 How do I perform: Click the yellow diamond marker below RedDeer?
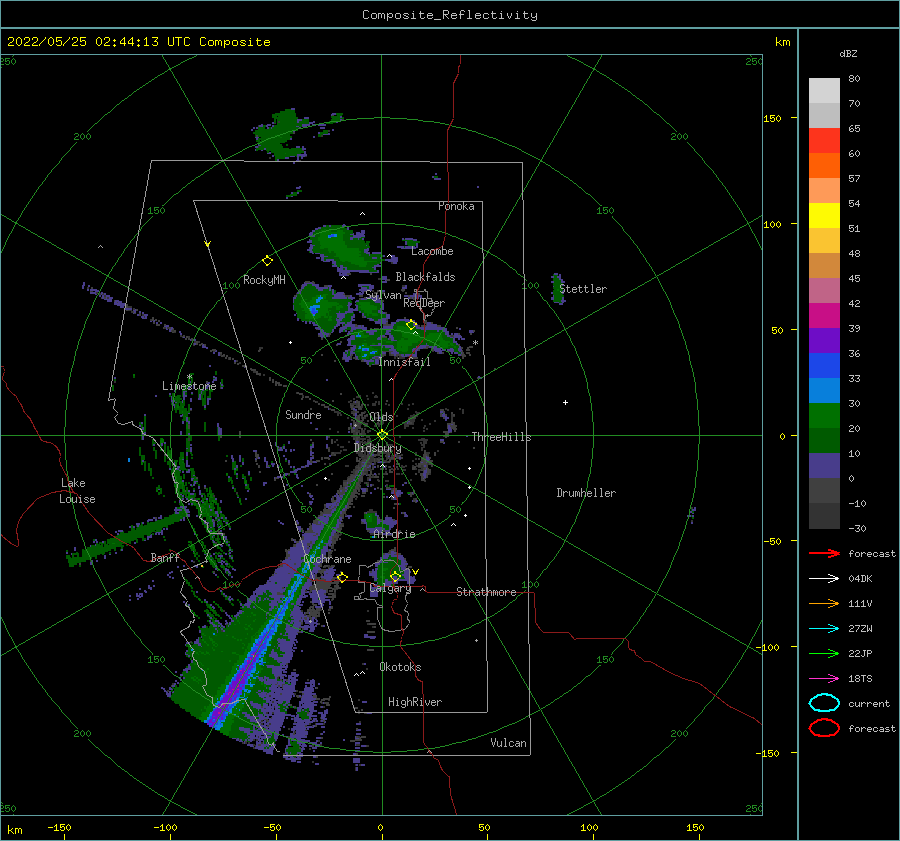click(411, 325)
